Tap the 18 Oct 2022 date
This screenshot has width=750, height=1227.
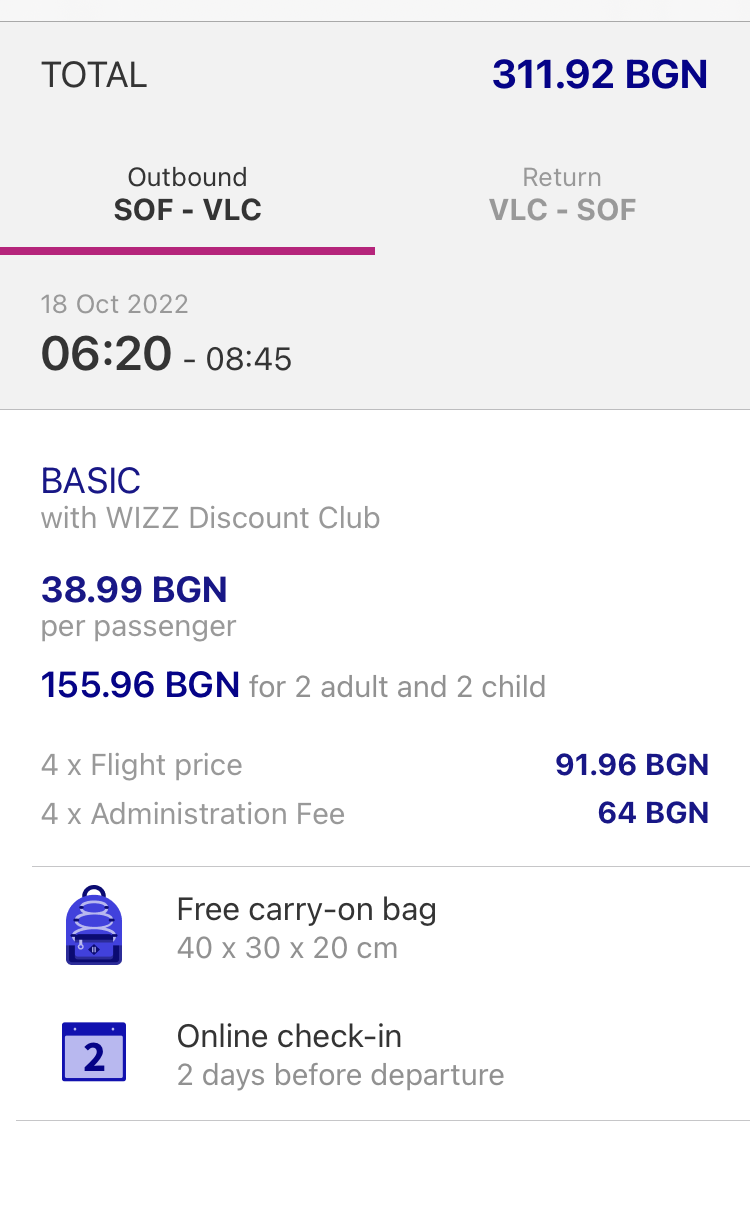click(x=114, y=304)
